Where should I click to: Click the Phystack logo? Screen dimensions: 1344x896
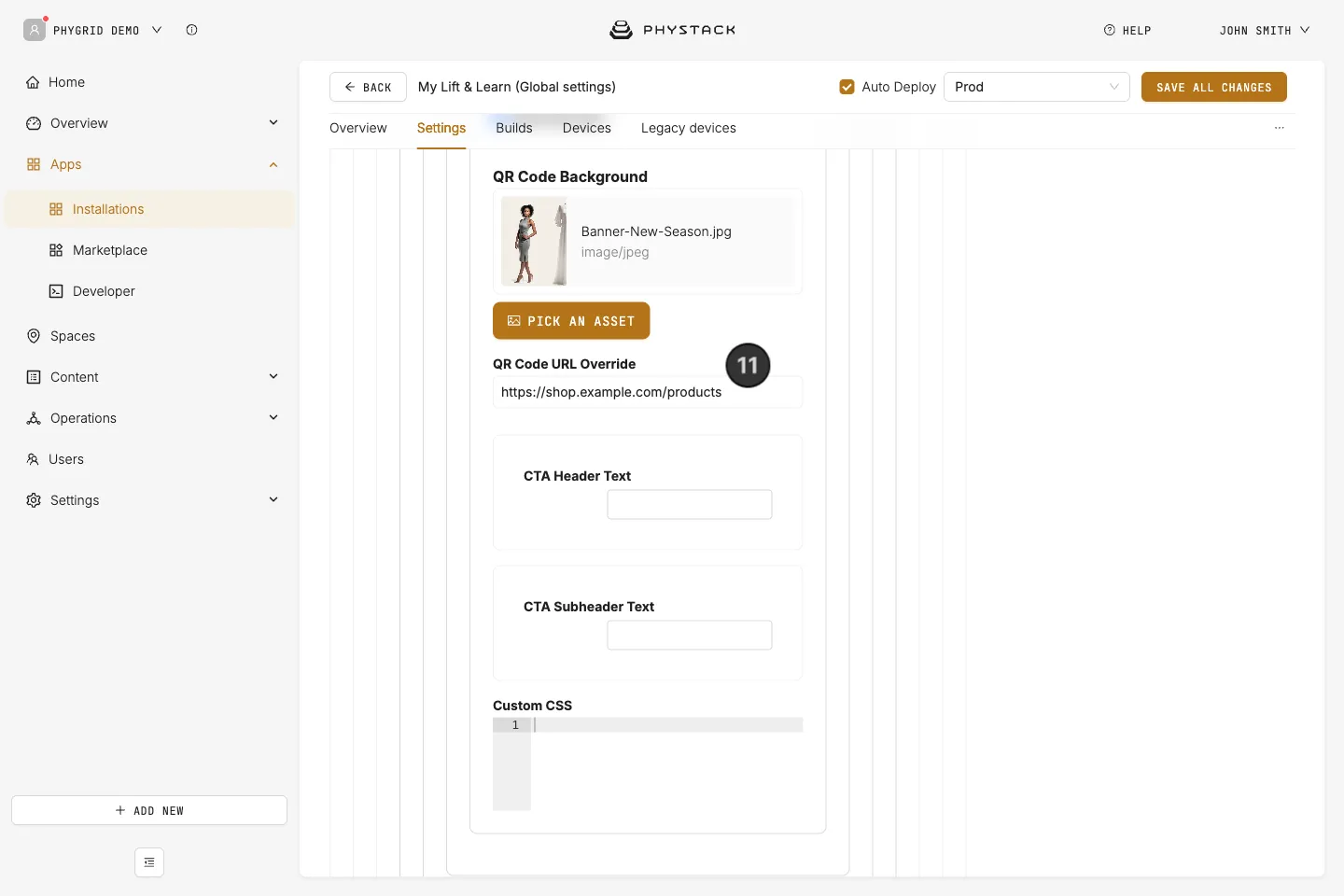tap(672, 30)
